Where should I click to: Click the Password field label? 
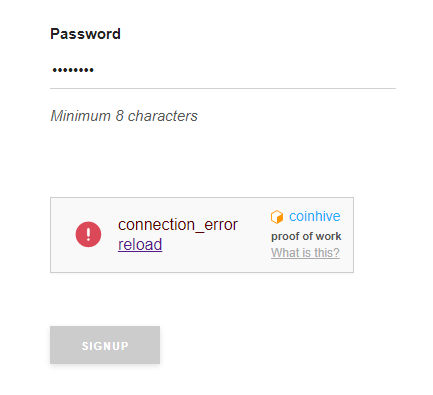[85, 34]
